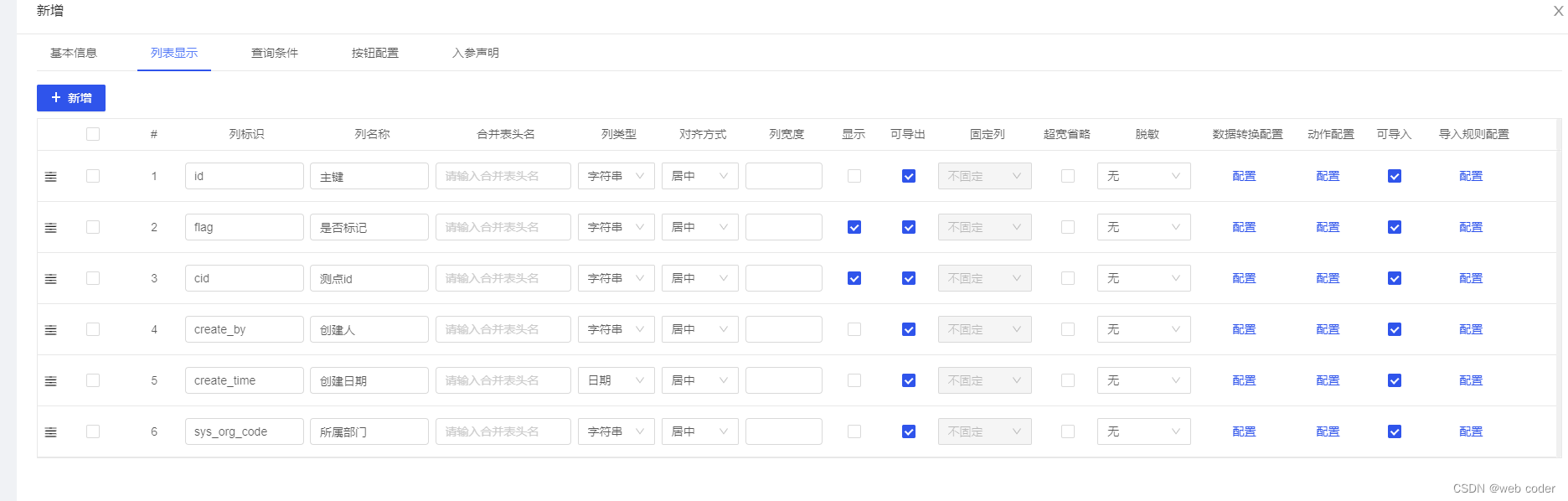The height and width of the screenshot is (501, 1568).
Task: Uncheck 显示 for the flag row
Action: point(854,227)
